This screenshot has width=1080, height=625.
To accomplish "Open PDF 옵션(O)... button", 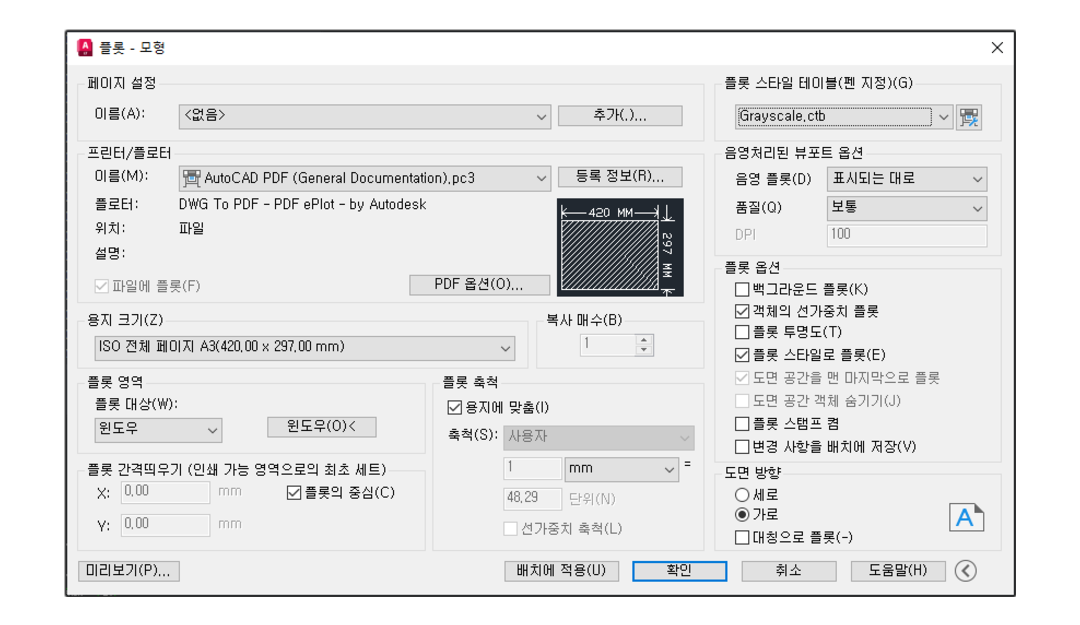I will tap(479, 285).
